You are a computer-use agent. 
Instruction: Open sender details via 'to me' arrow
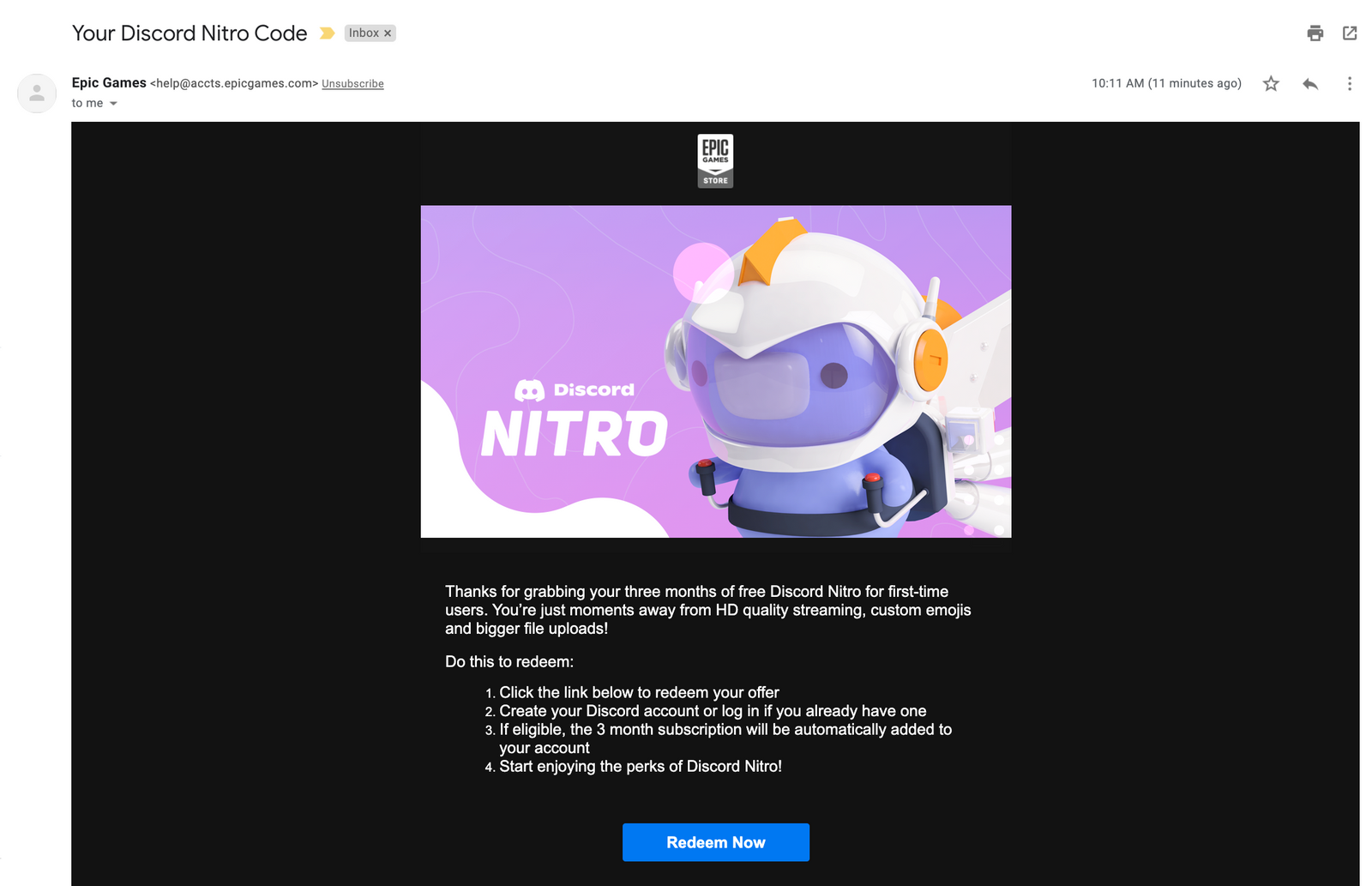tap(112, 103)
